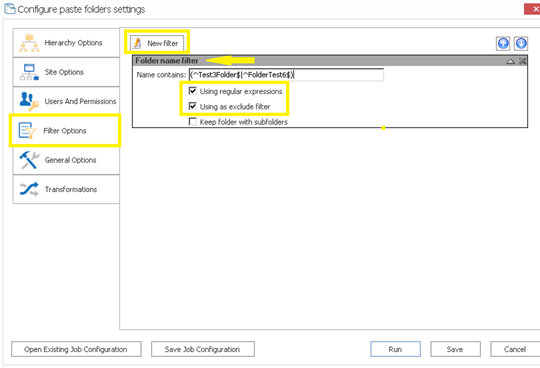Screen dimensions: 540x368
Task: Click the General Options tools icon
Action: click(29, 160)
